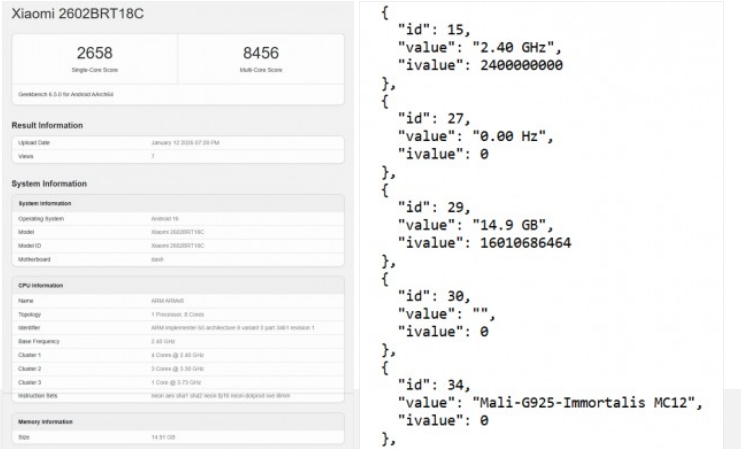Image resolution: width=741 pixels, height=449 pixels.
Task: Click the Views row
Action: tap(177, 157)
